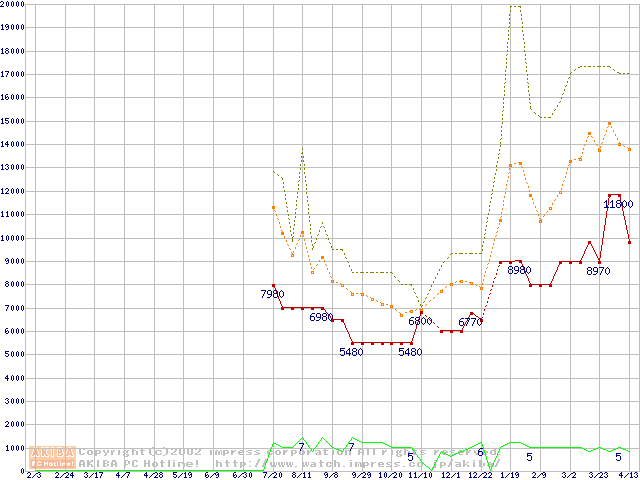Select the 6980 price label
This screenshot has height=480, width=640.
321,317
